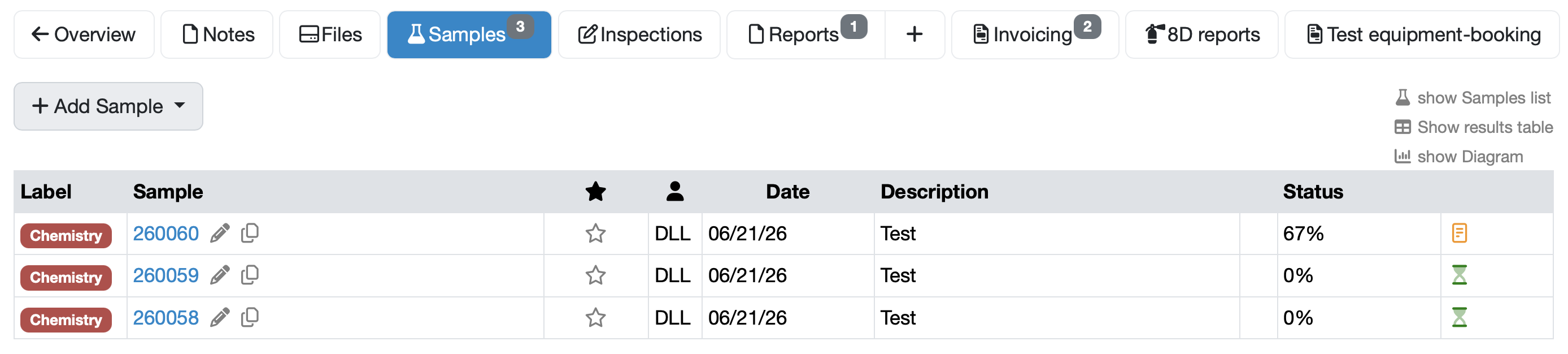1568x354 pixels.
Task: Click the hourglass status icon for sample 260059
Action: [x=1459, y=275]
